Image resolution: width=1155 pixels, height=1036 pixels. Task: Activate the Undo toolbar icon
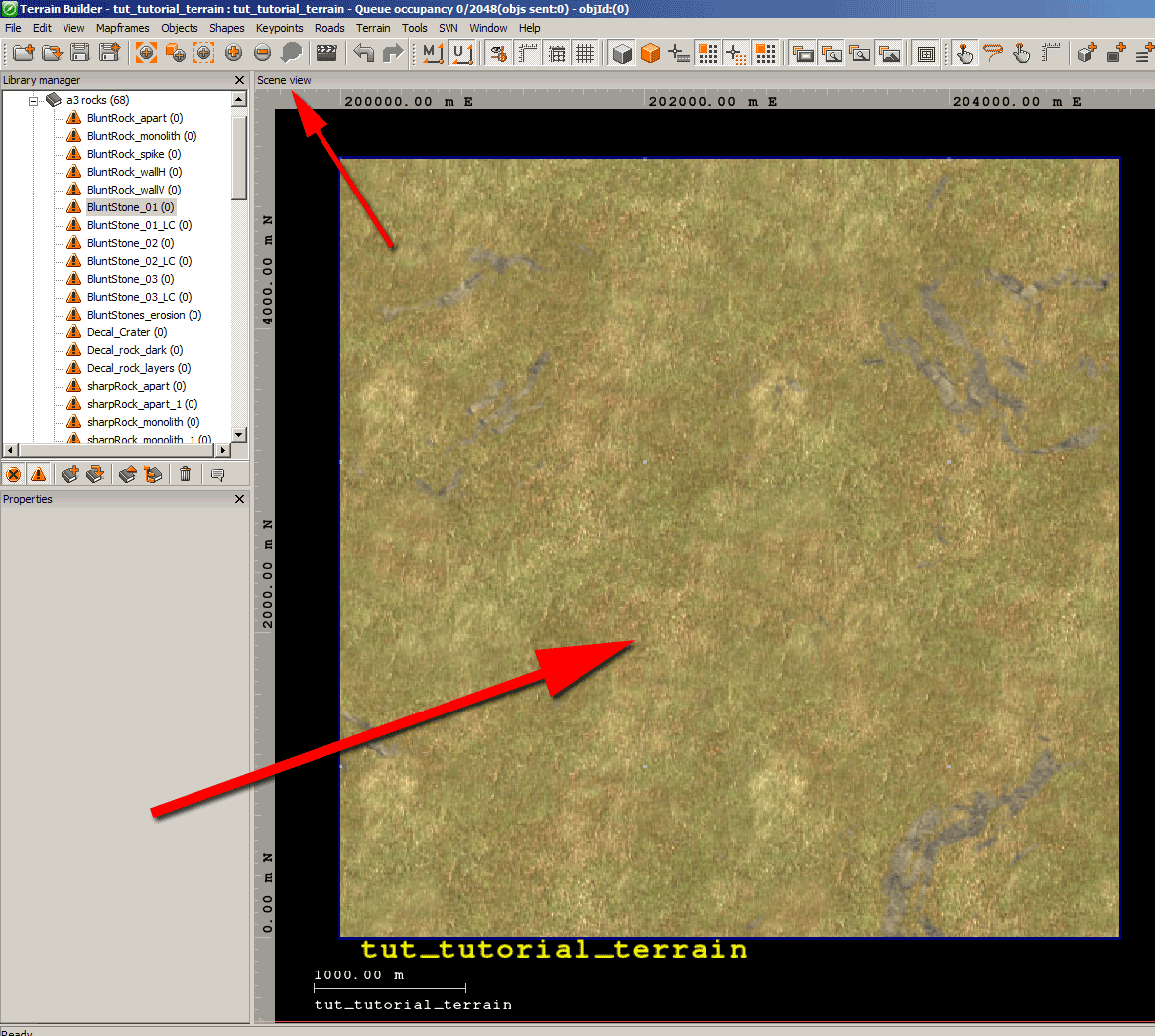click(x=365, y=53)
